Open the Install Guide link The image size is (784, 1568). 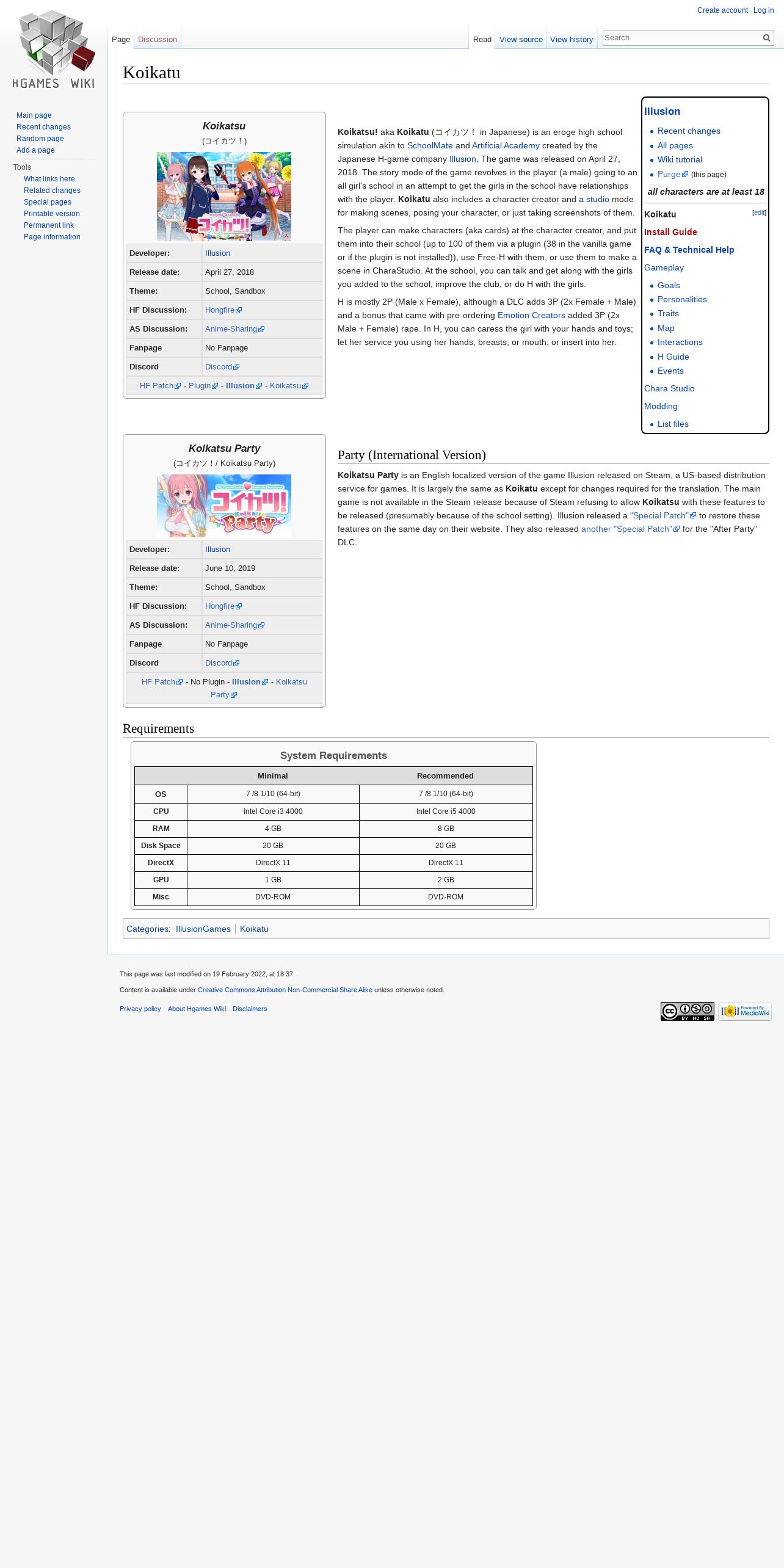[670, 232]
